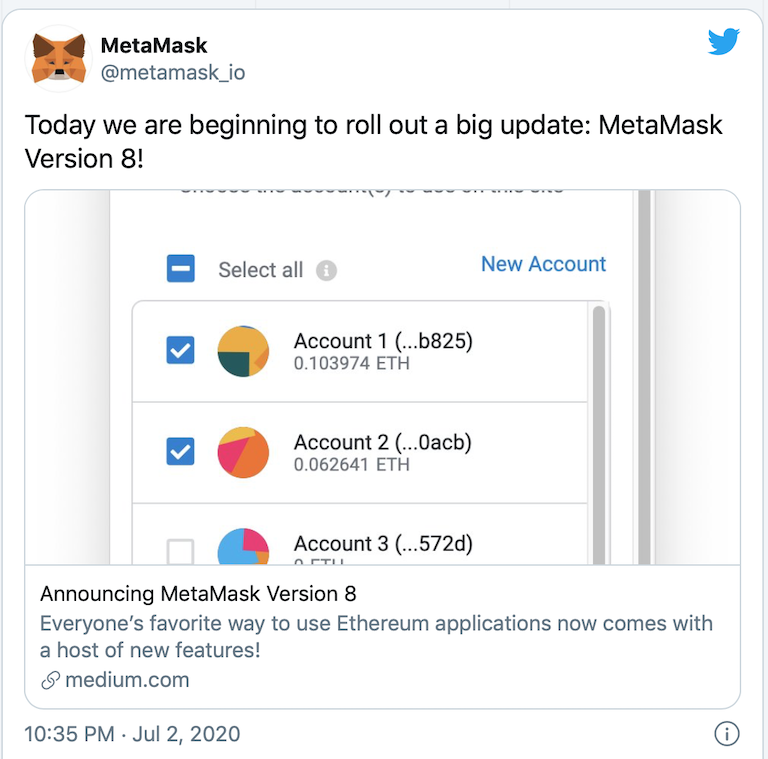The height and width of the screenshot is (759, 768).
Task: Click the Twitter bird logo
Action: (x=723, y=42)
